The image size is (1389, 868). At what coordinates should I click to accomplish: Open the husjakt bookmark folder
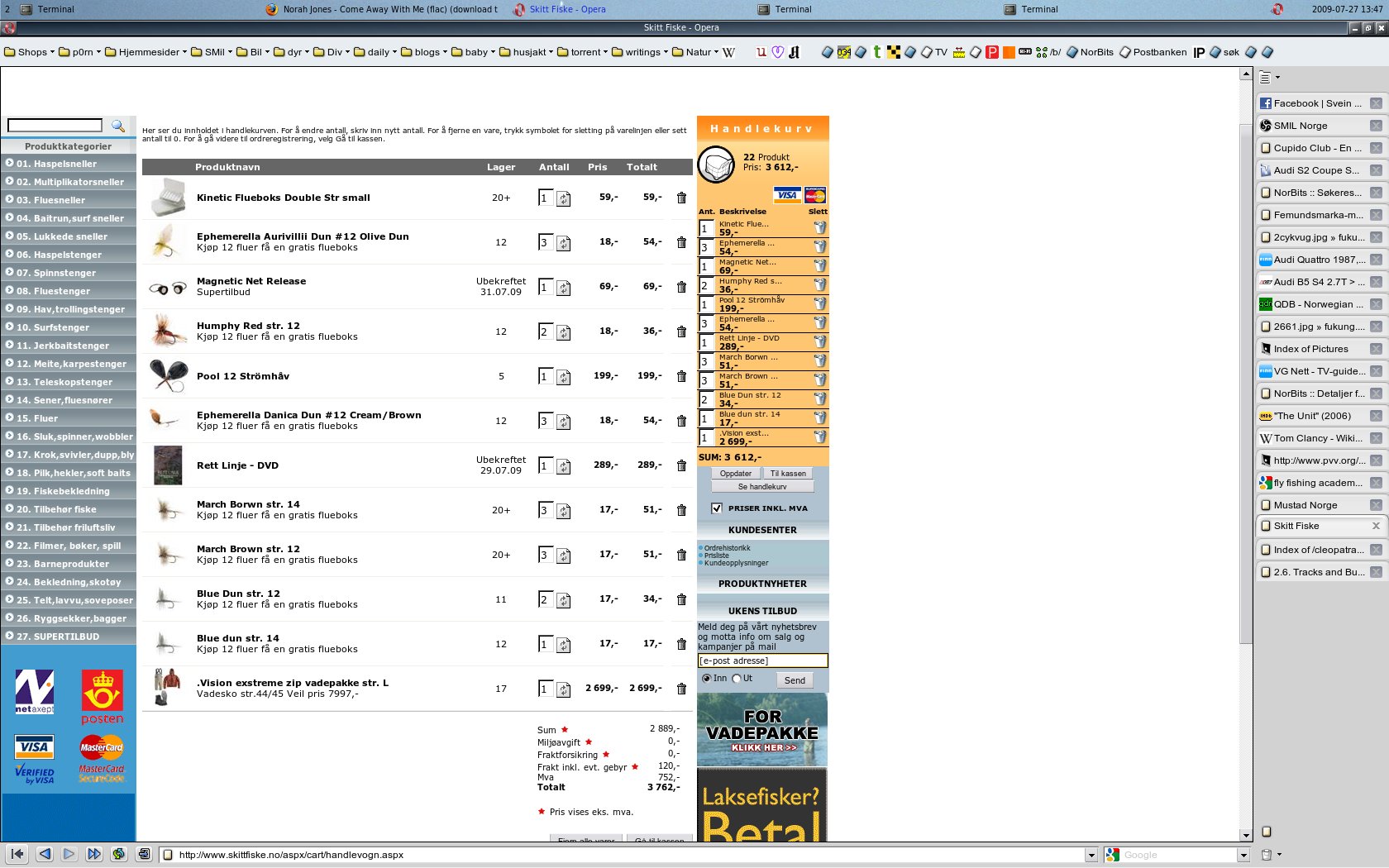tap(526, 52)
